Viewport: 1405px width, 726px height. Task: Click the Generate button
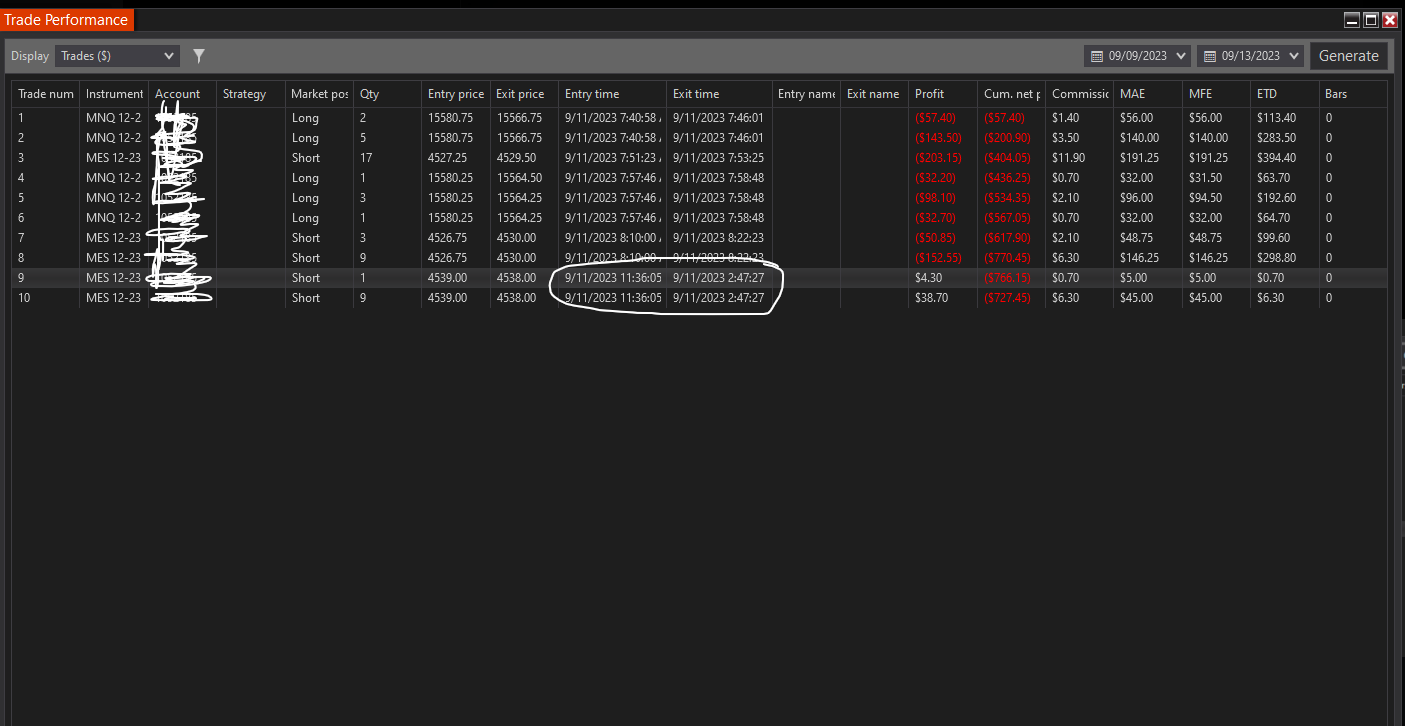tap(1348, 56)
